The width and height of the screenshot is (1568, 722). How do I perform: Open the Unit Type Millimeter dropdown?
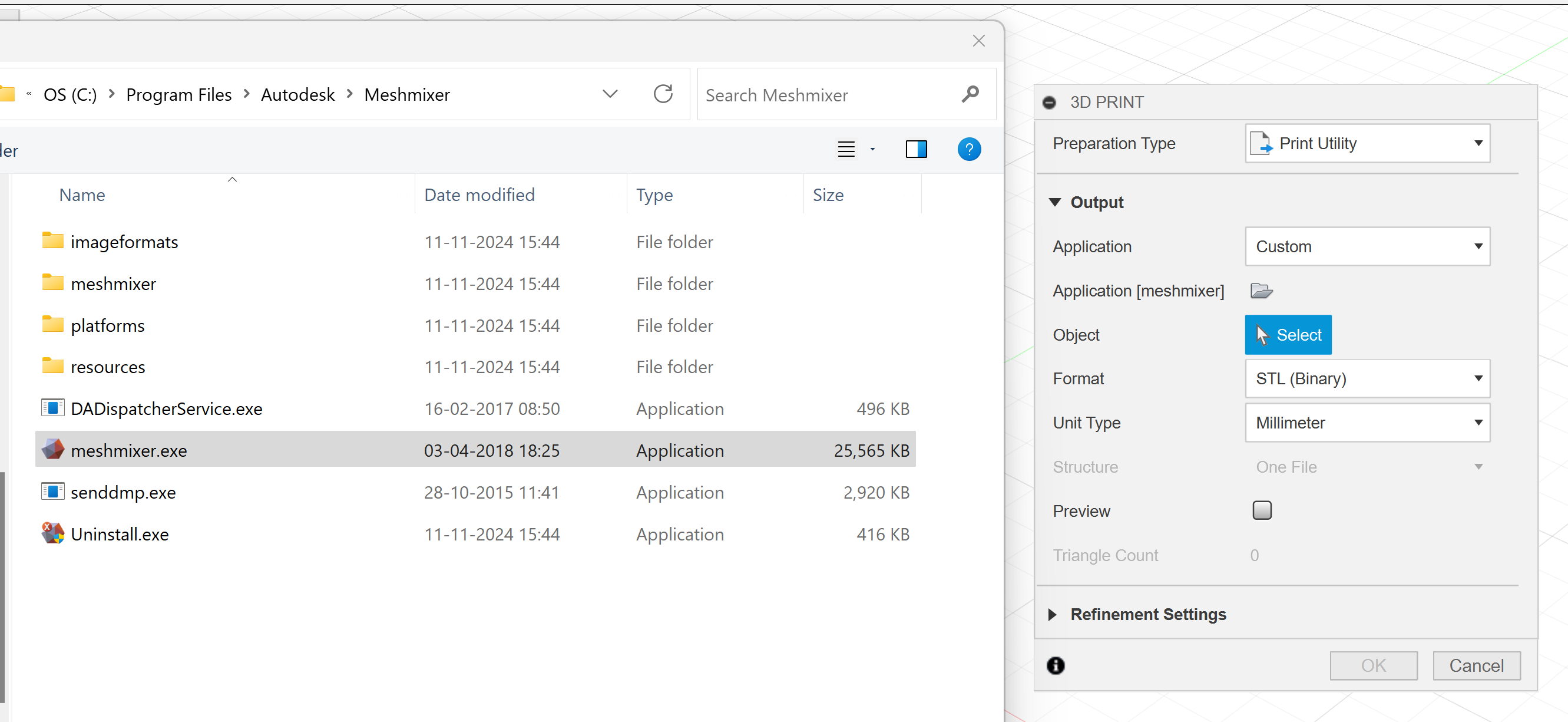click(x=1367, y=422)
